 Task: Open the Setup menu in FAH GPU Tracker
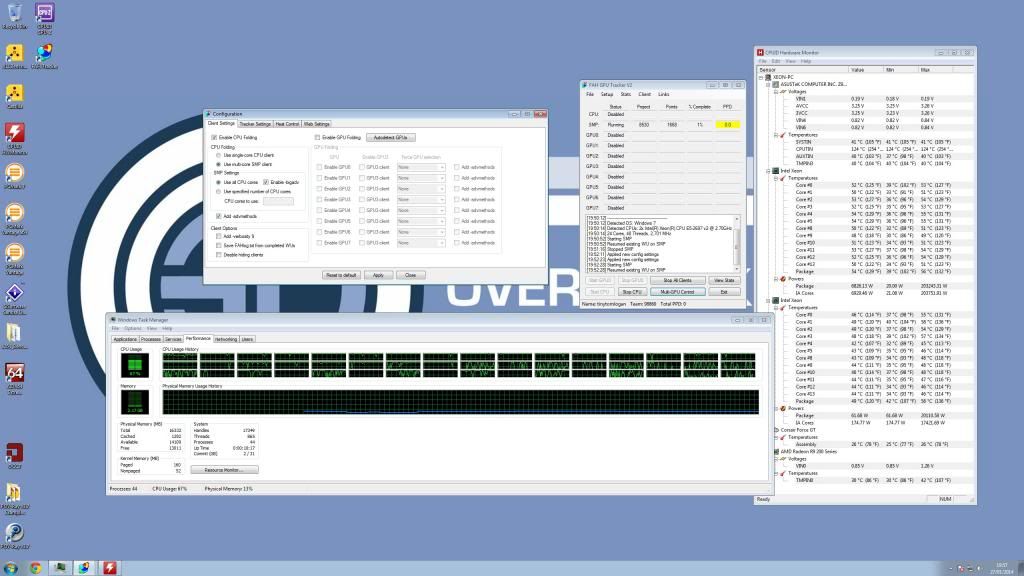click(x=607, y=95)
